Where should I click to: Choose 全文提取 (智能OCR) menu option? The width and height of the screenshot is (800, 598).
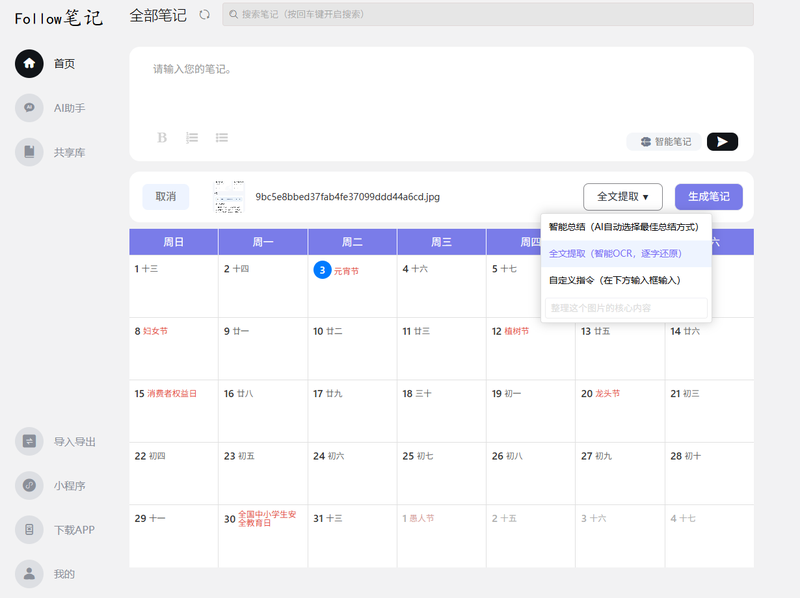(x=622, y=254)
